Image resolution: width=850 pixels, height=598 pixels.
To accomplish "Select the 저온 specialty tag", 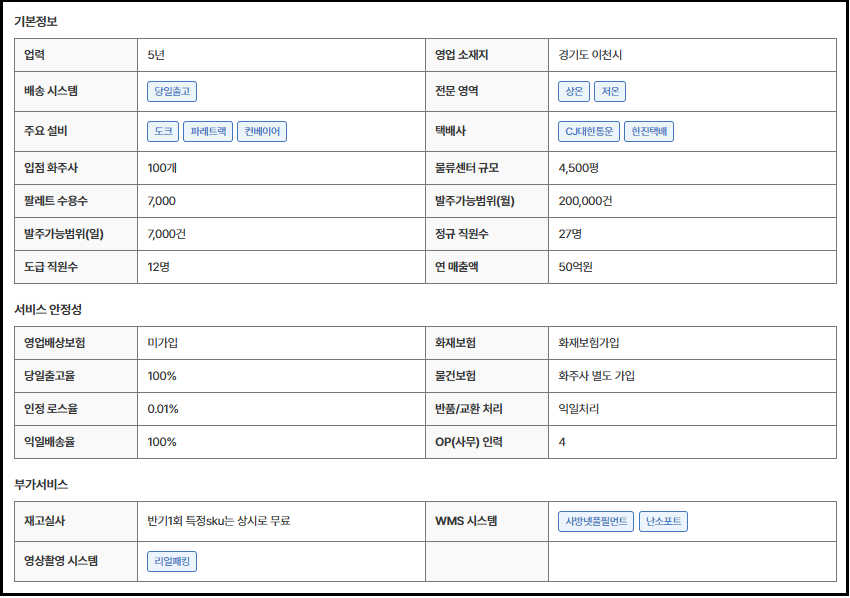I will coord(610,92).
